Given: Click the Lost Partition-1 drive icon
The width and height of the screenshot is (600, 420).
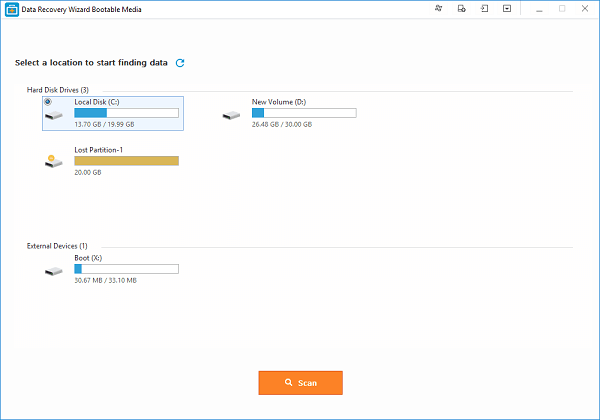Looking at the screenshot, I should (x=53, y=160).
